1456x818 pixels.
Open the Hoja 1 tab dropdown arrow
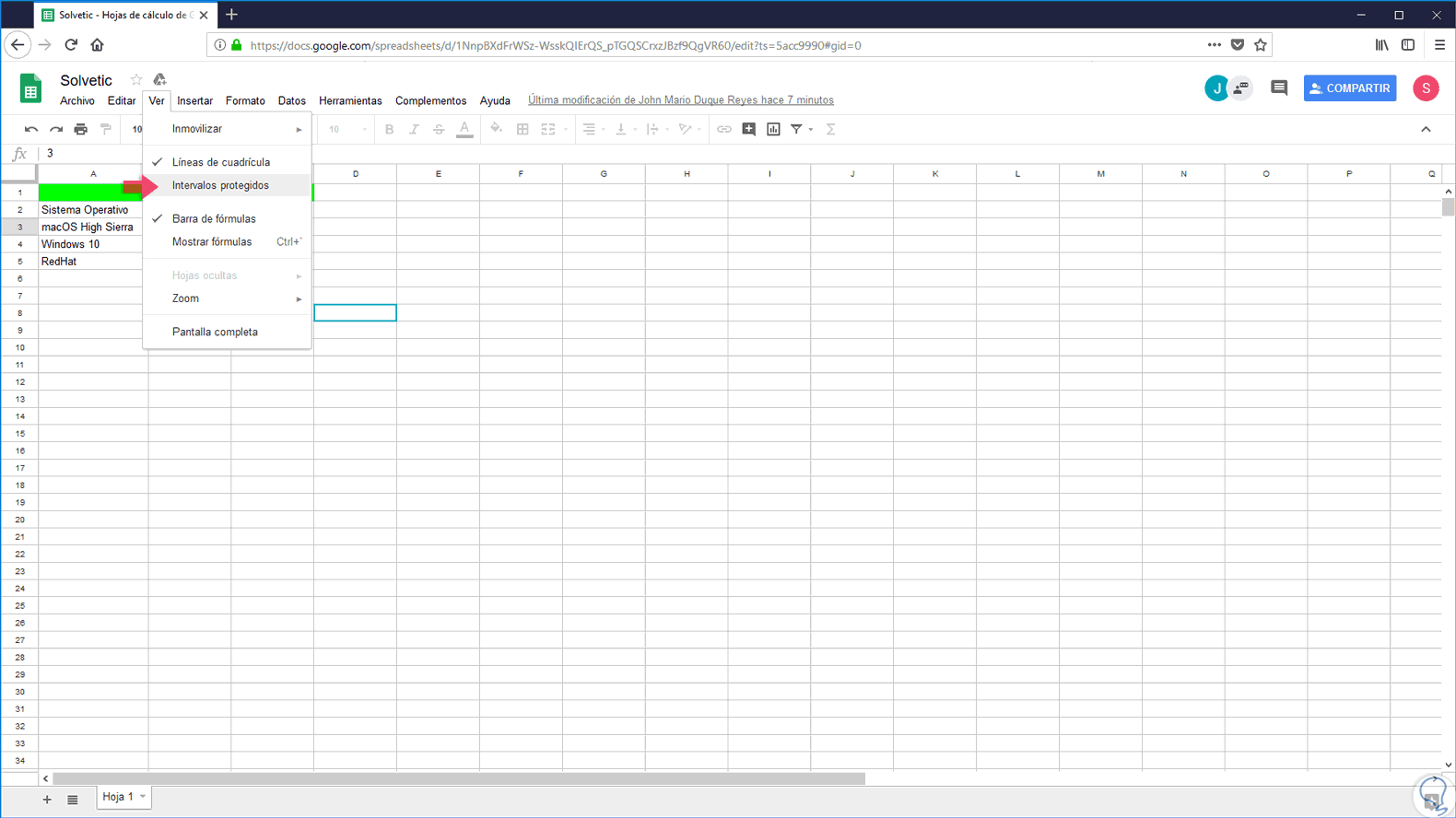tap(143, 797)
